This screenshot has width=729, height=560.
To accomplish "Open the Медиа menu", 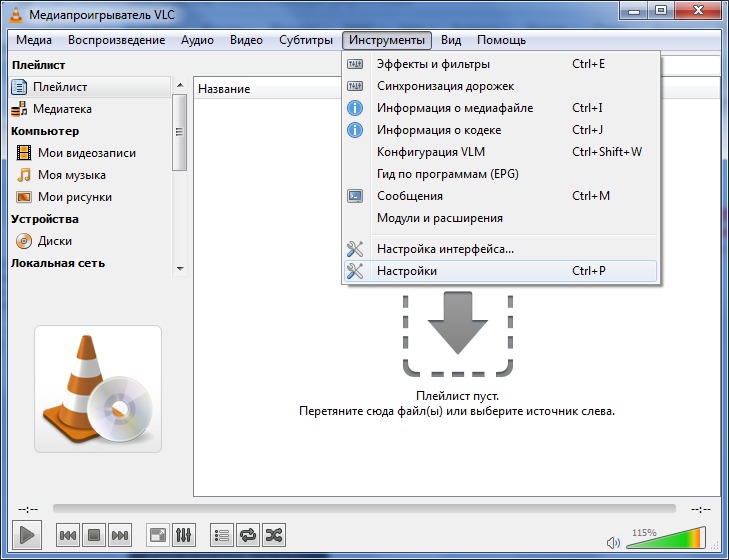I will (x=34, y=40).
